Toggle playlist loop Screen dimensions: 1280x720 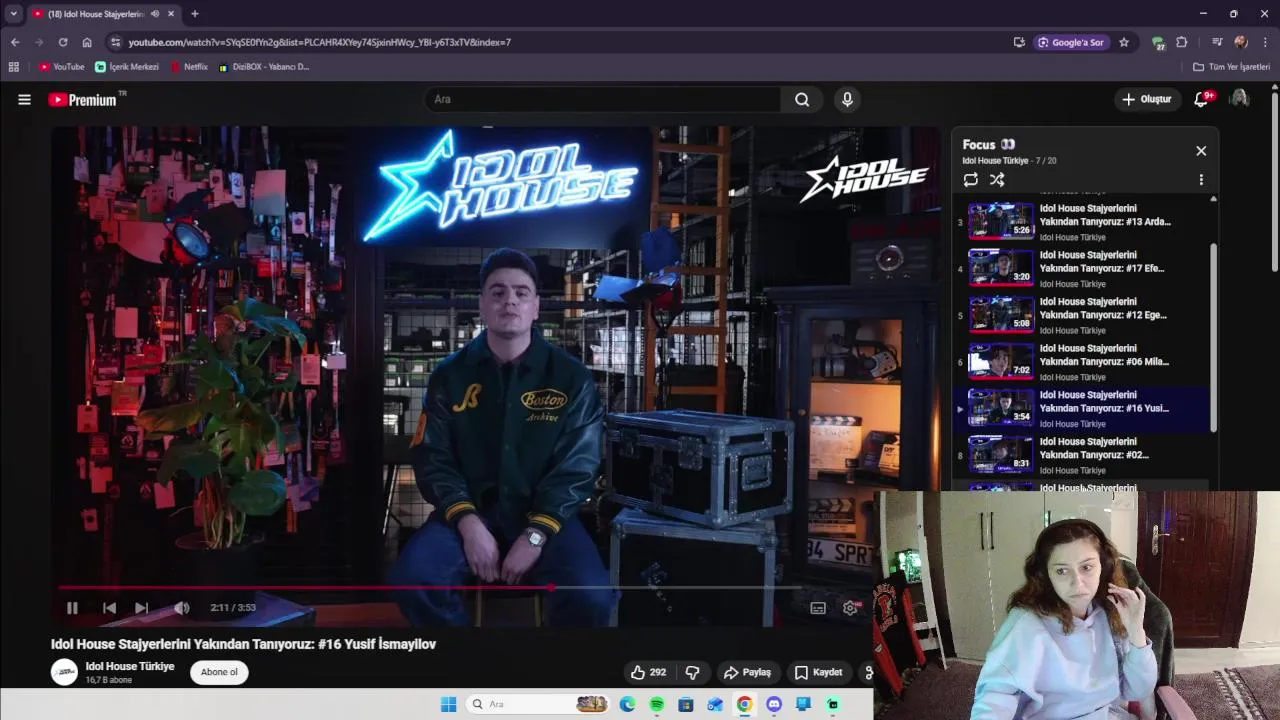970,180
